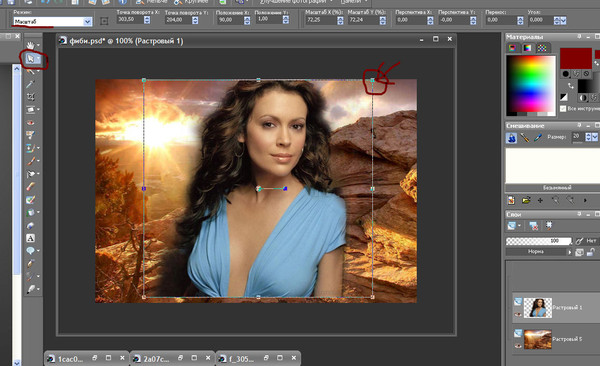Select the Paint Brush tool
Image resolution: width=600 pixels, height=366 pixels.
coord(30,161)
